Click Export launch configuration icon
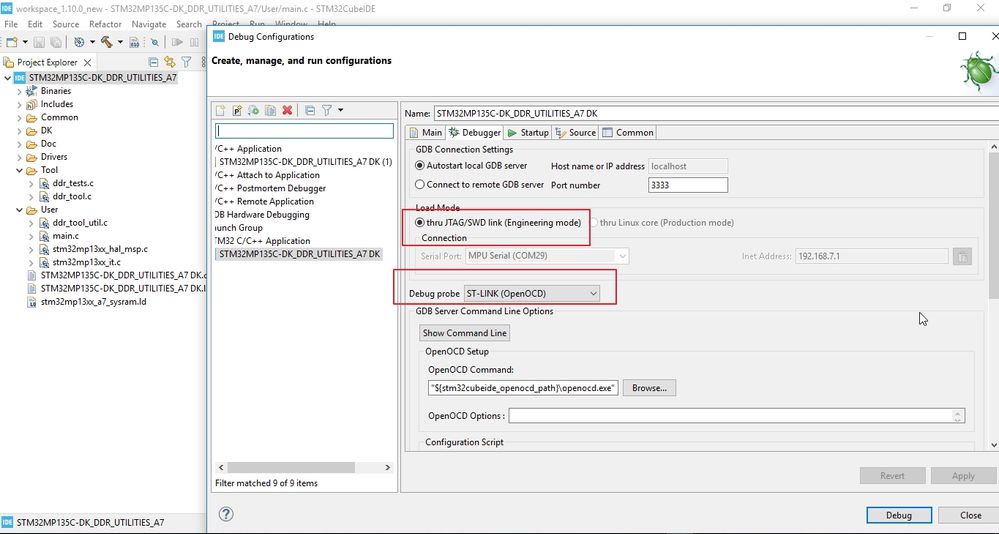Screen dimensions: 999x534 pyautogui.click(x=254, y=110)
